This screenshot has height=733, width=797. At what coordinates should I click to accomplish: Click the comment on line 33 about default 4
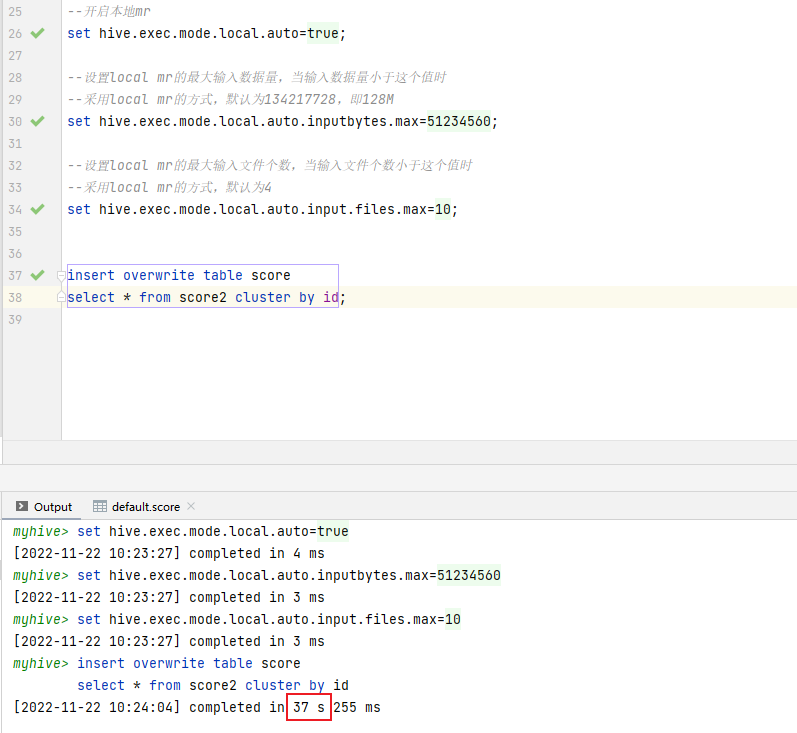coord(170,187)
